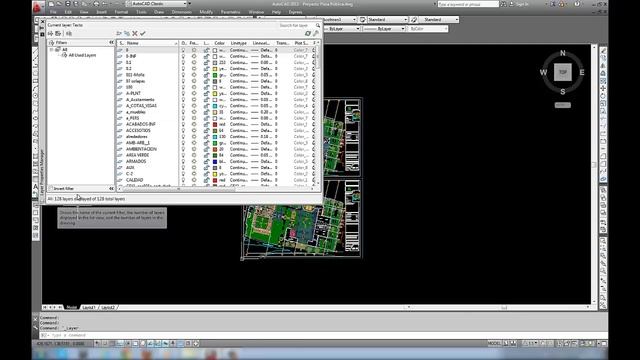Toggle the Invert filter checkbox

point(51,189)
